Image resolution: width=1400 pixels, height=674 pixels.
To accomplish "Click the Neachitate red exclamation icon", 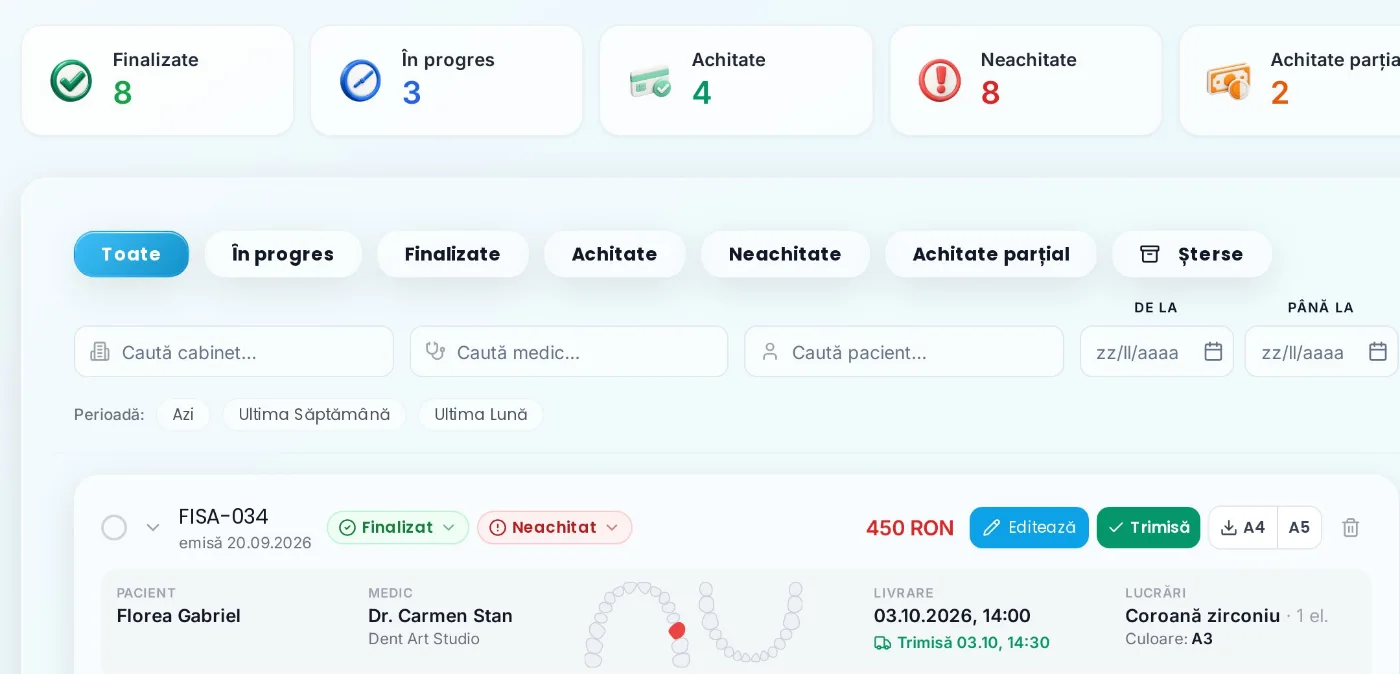I will (939, 81).
